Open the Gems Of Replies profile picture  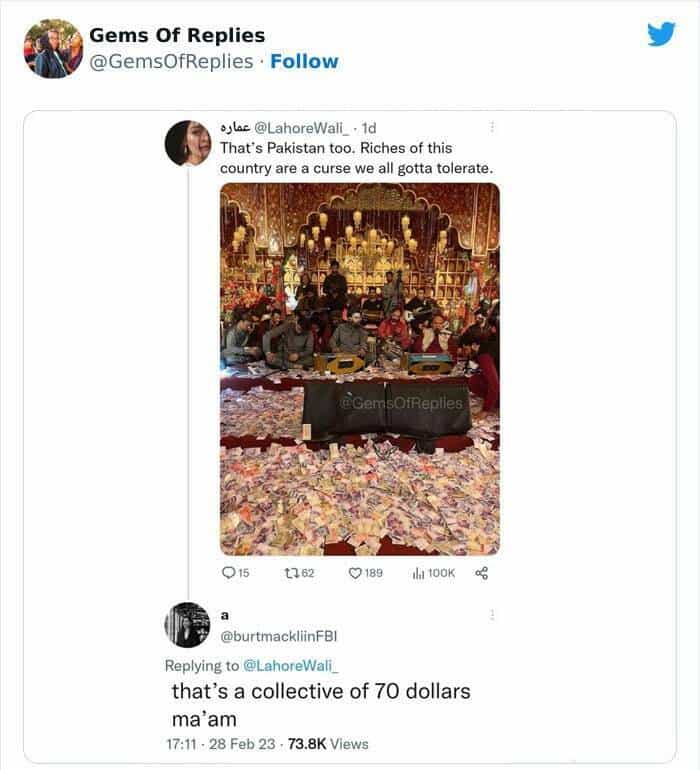point(52,48)
